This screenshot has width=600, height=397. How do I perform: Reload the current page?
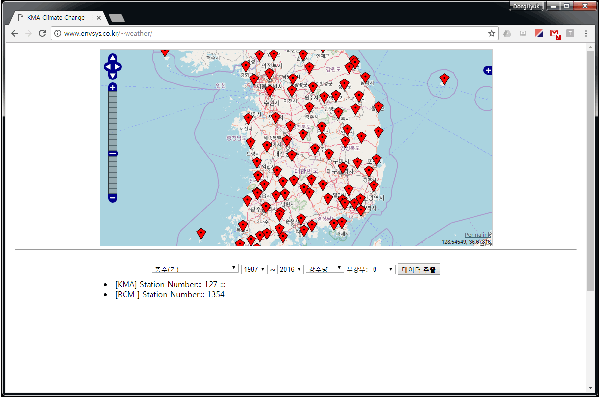coord(42,34)
